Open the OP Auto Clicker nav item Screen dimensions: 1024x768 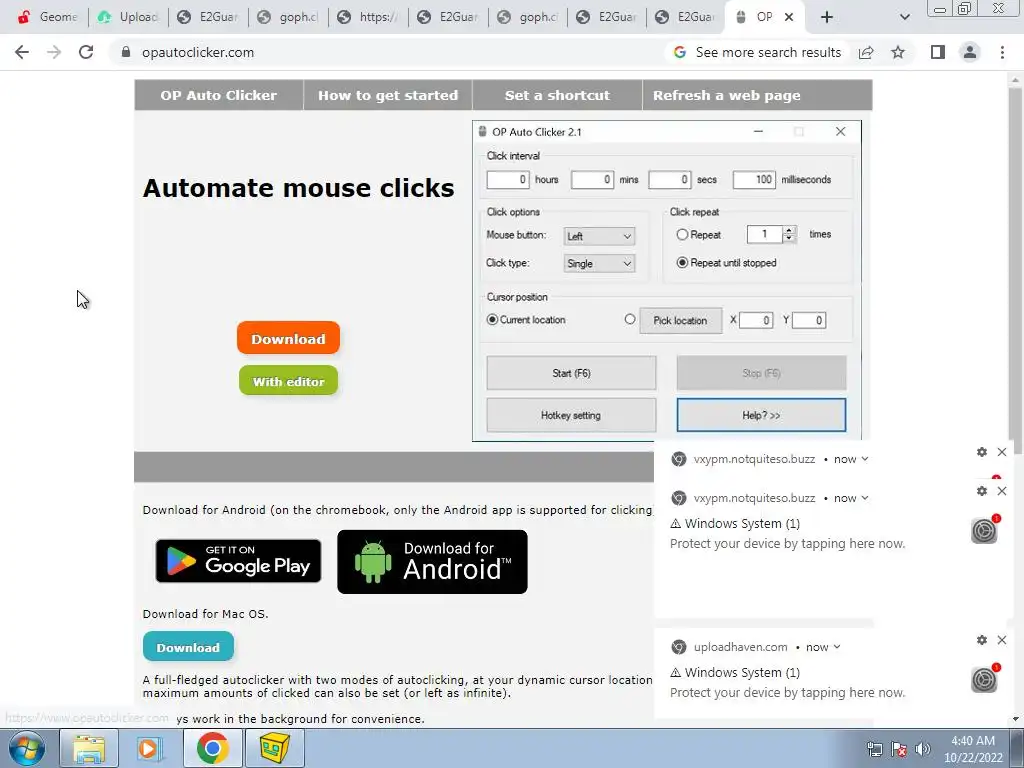pos(219,95)
